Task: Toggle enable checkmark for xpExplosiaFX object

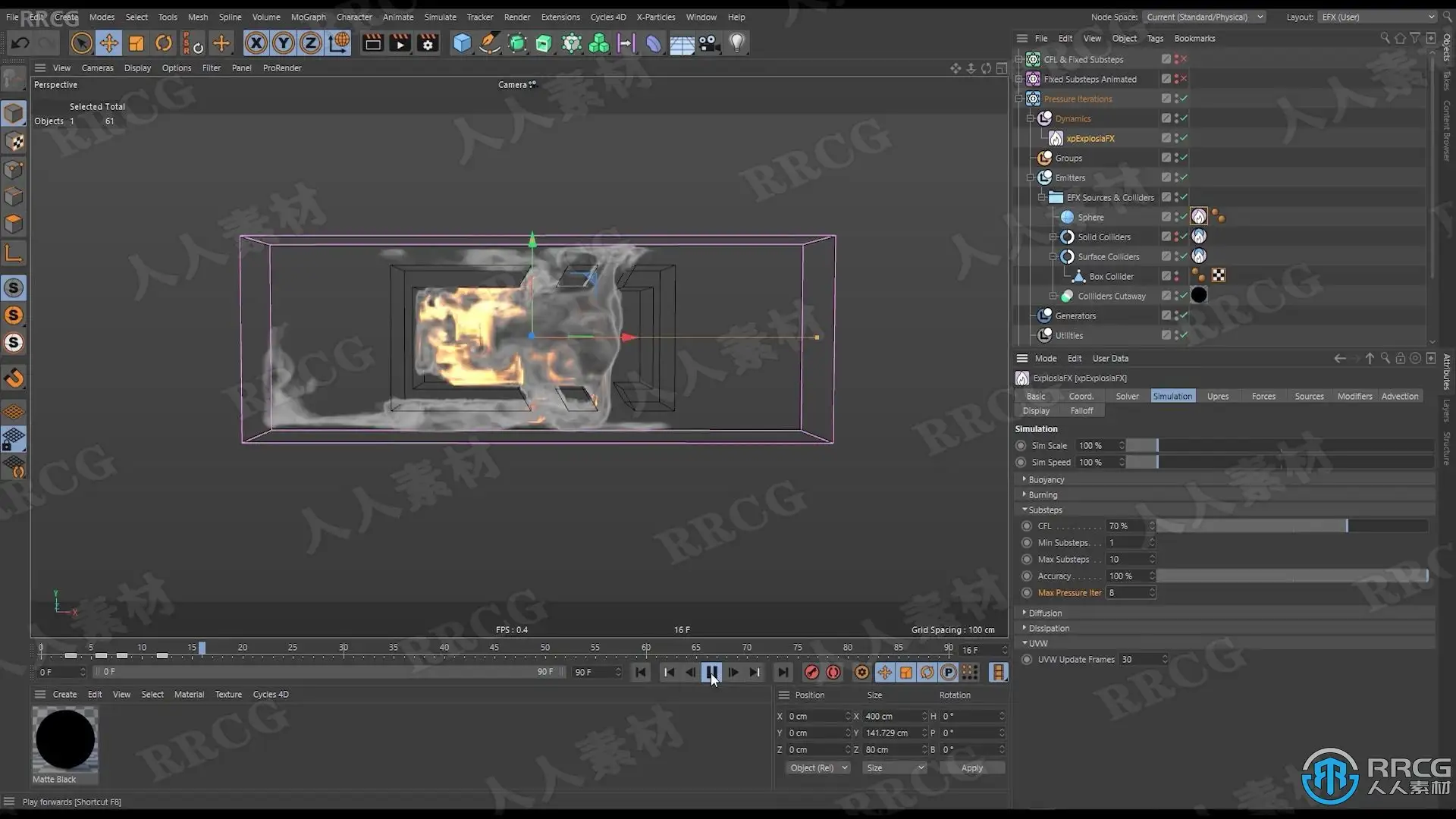Action: [x=1183, y=138]
